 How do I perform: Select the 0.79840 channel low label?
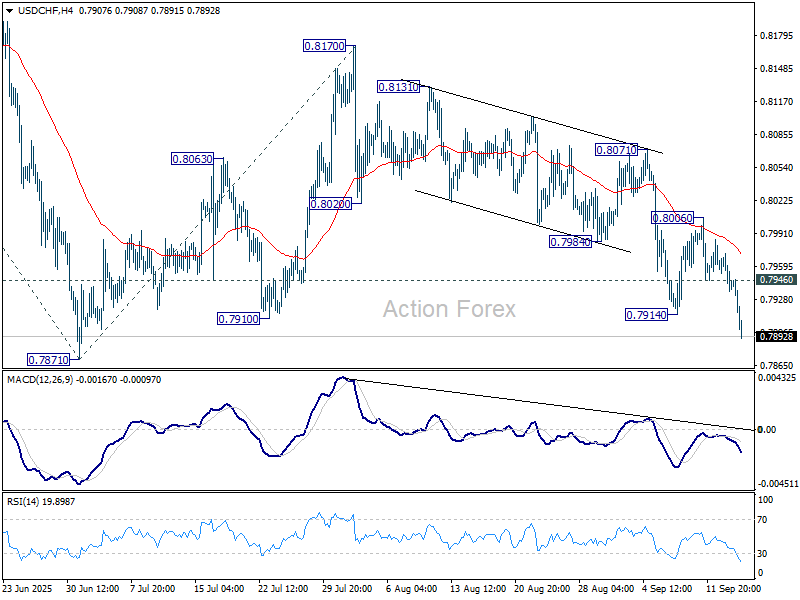point(570,242)
